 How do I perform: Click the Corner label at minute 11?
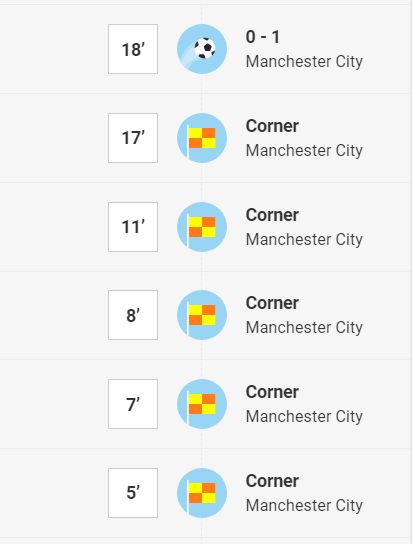[272, 215]
